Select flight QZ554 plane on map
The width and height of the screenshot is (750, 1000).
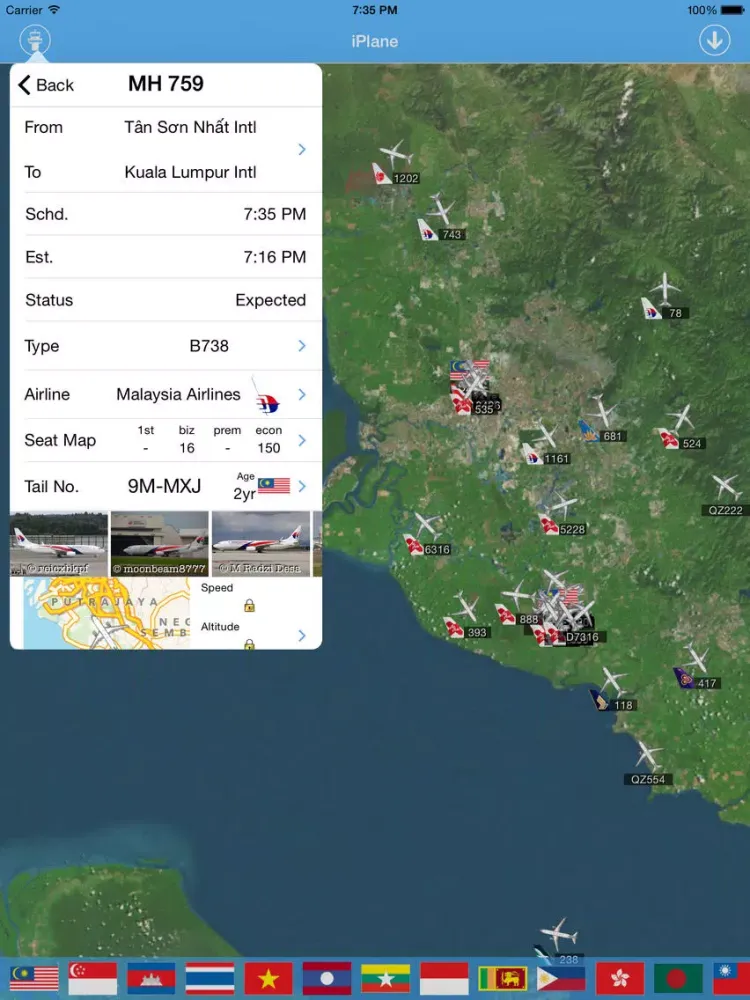coord(648,755)
